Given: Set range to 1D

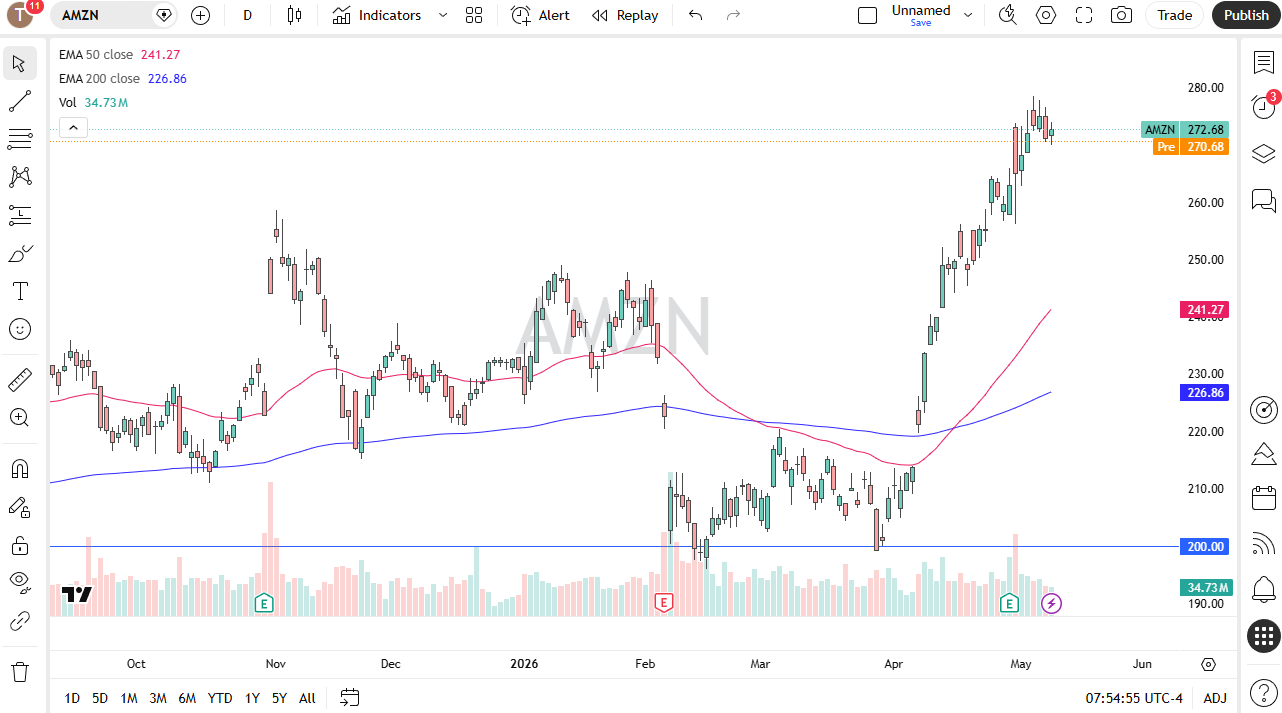Looking at the screenshot, I should (x=72, y=698).
